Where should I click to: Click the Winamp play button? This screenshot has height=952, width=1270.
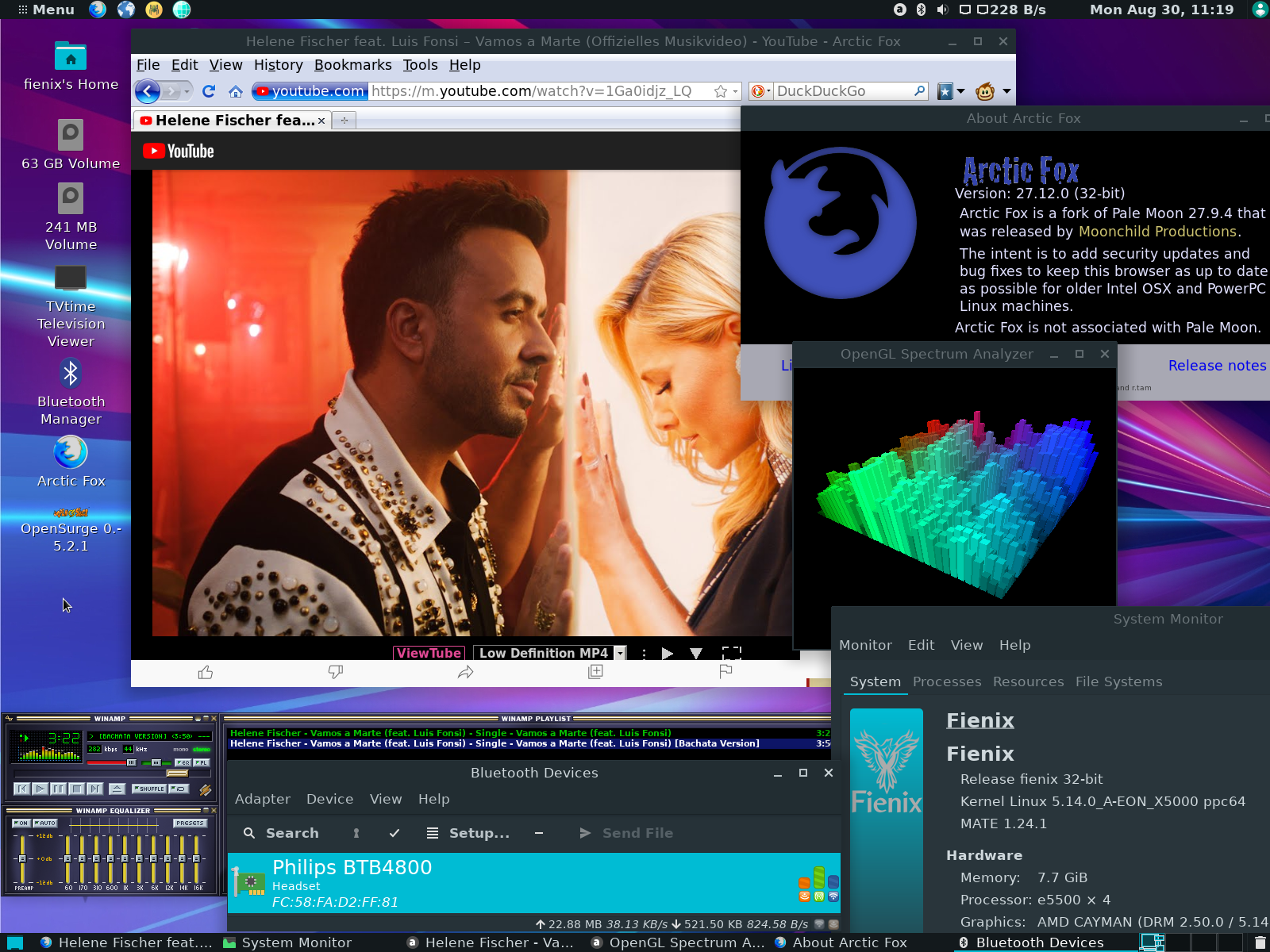pos(40,789)
